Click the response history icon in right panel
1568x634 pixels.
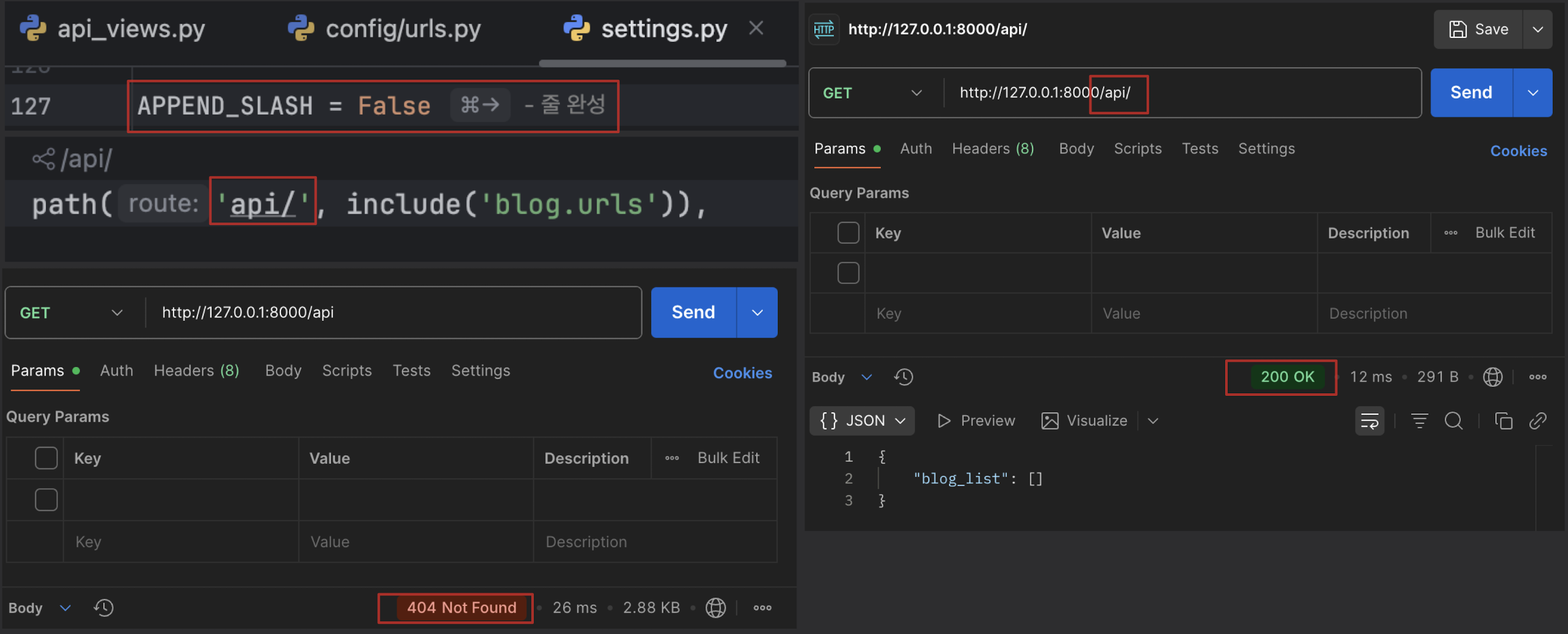point(903,377)
